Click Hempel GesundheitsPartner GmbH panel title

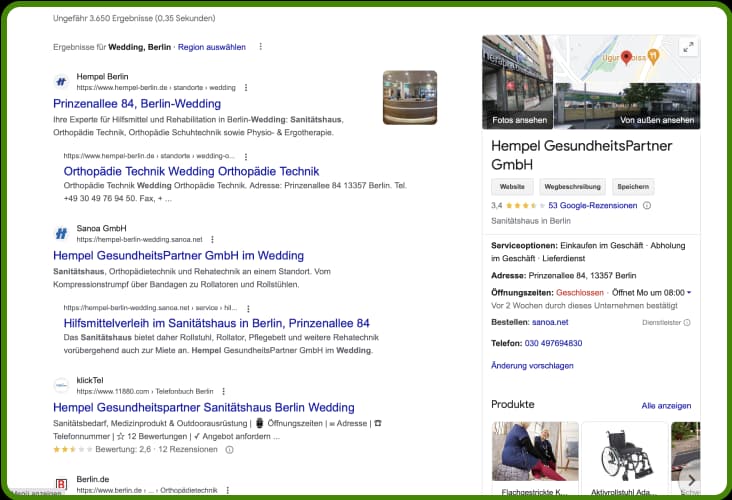click(x=582, y=155)
